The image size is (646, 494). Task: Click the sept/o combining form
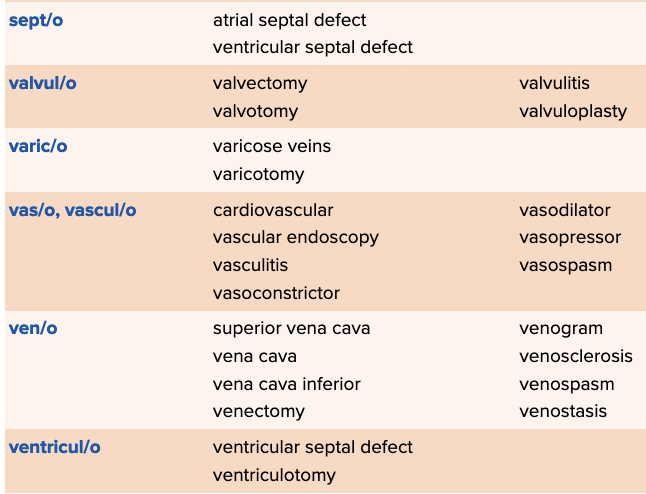(x=37, y=20)
